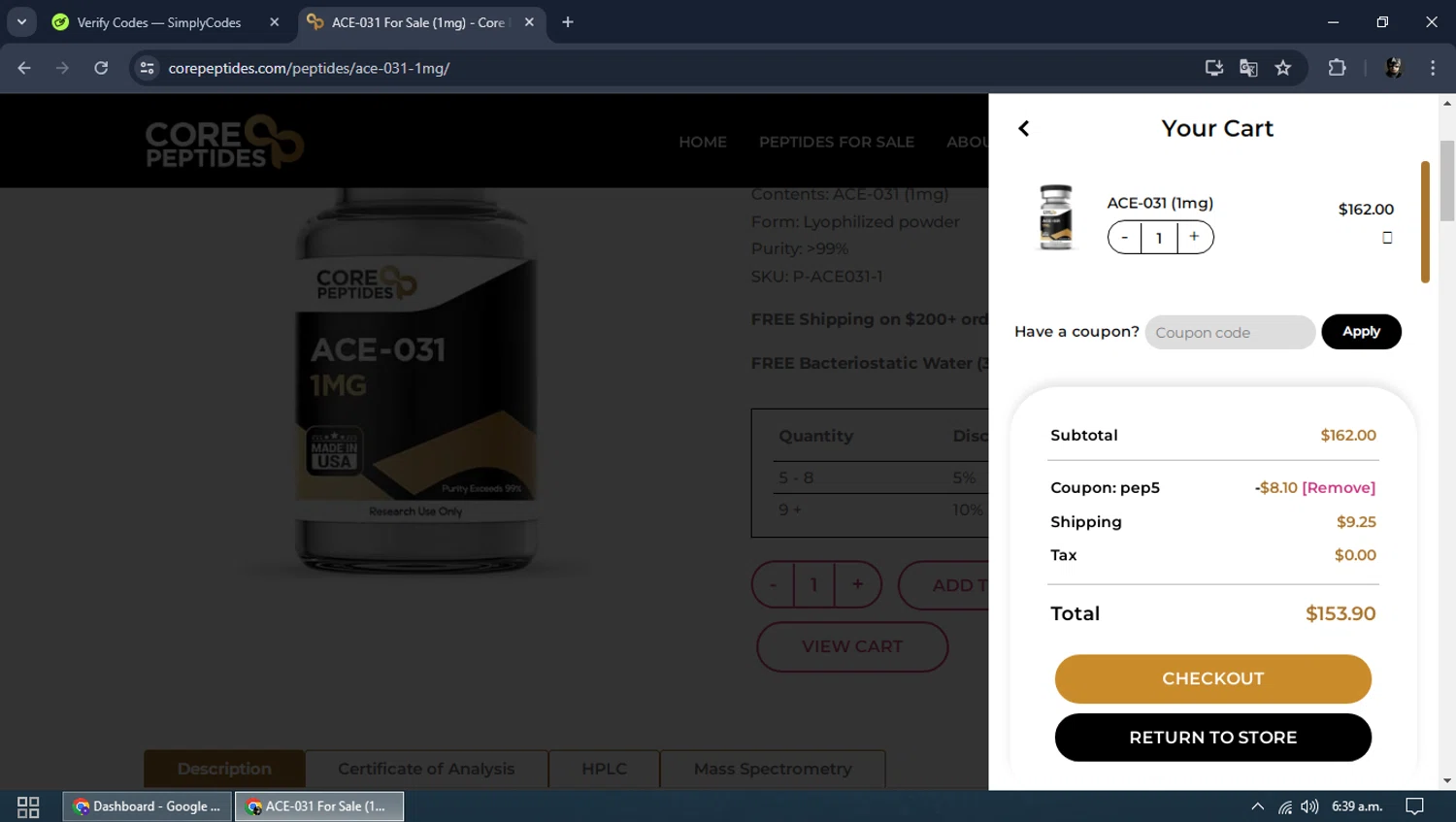Reload the page with the refresh icon
Screen dimensions: 1456x822
click(x=101, y=68)
